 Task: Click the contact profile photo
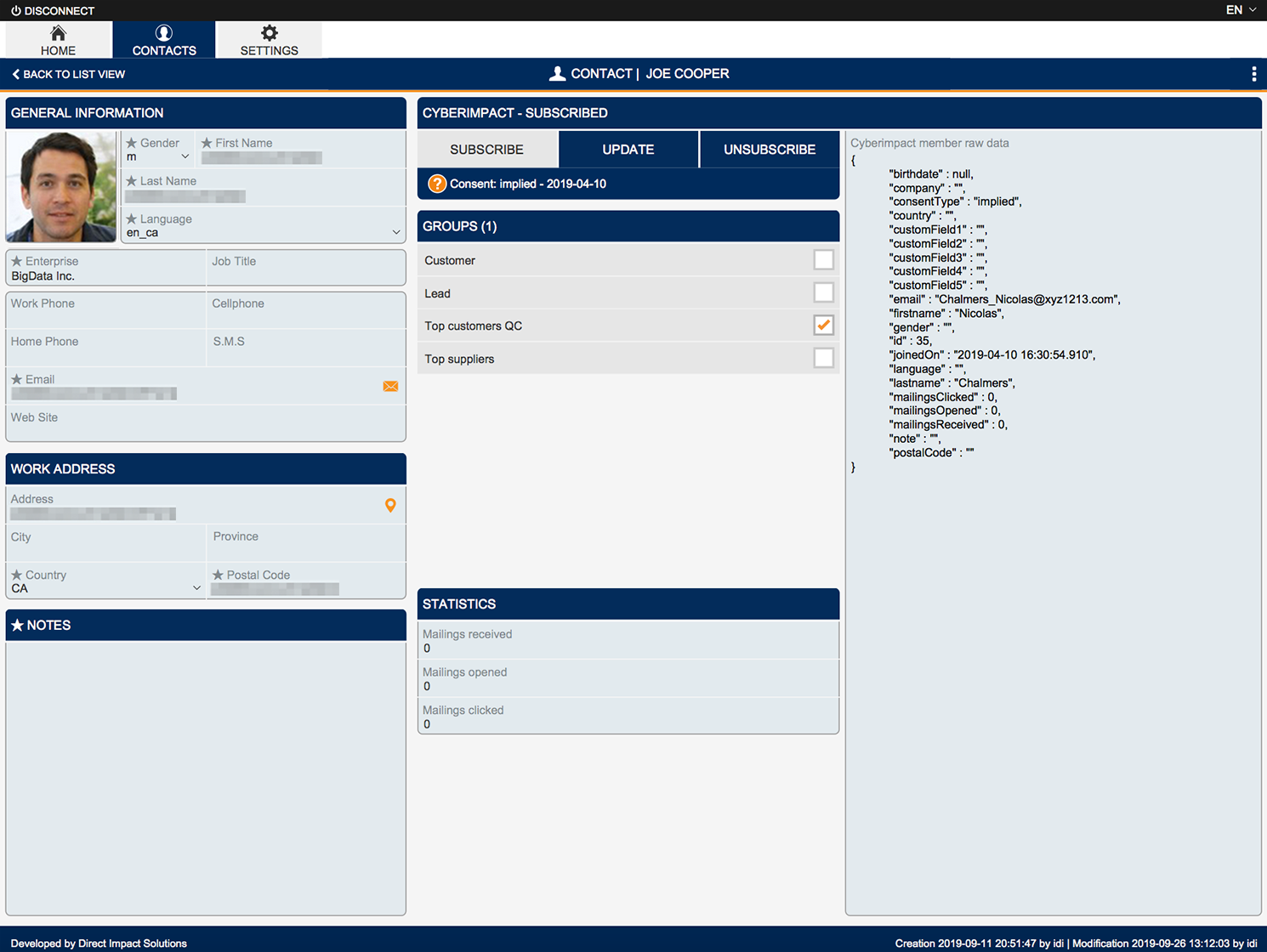click(61, 187)
